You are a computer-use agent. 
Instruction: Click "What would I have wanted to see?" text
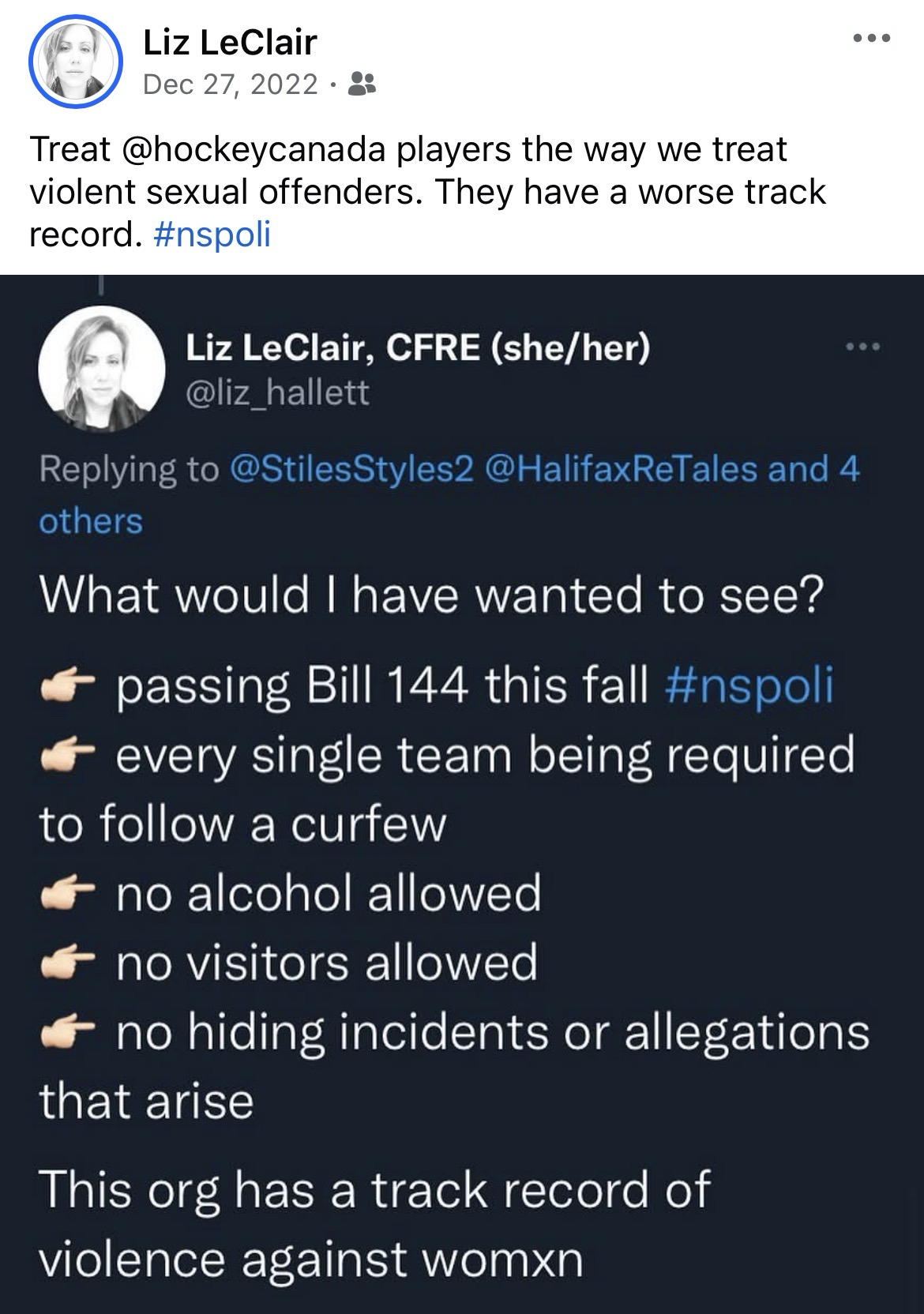431,596
